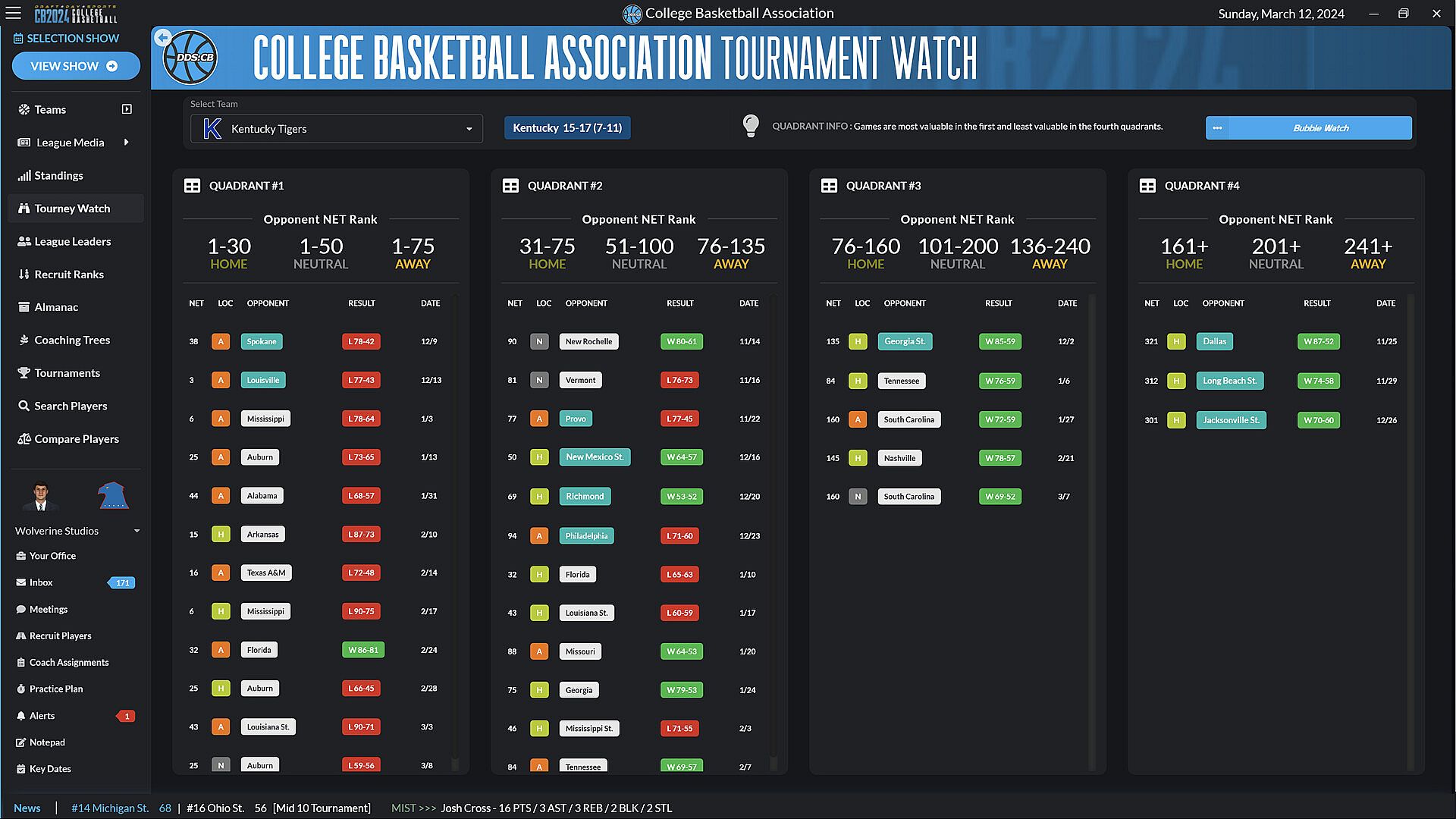This screenshot has height=819, width=1456.
Task: Click the coach portrait avatar
Action: click(x=41, y=496)
